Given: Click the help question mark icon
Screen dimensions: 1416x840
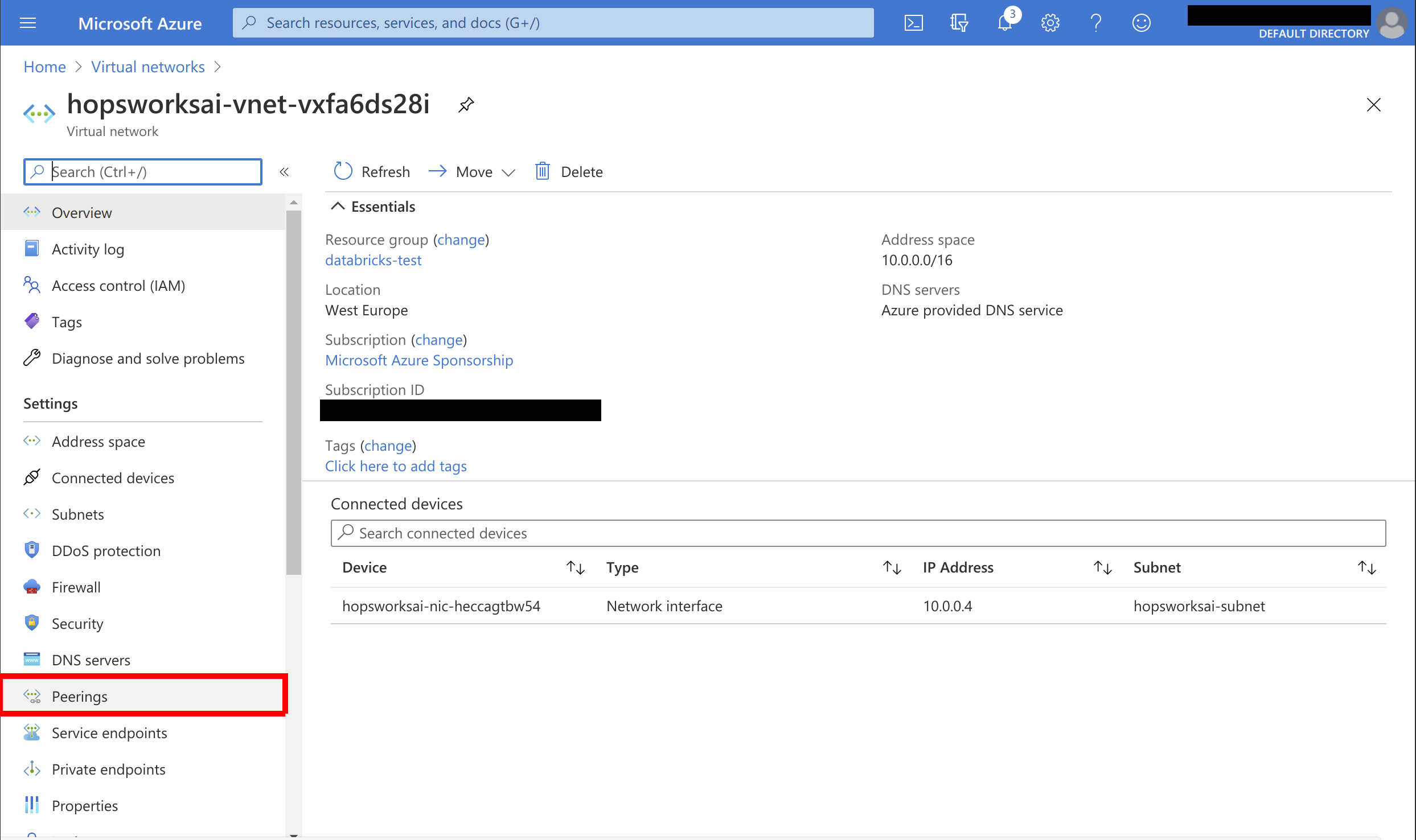Looking at the screenshot, I should [1095, 23].
